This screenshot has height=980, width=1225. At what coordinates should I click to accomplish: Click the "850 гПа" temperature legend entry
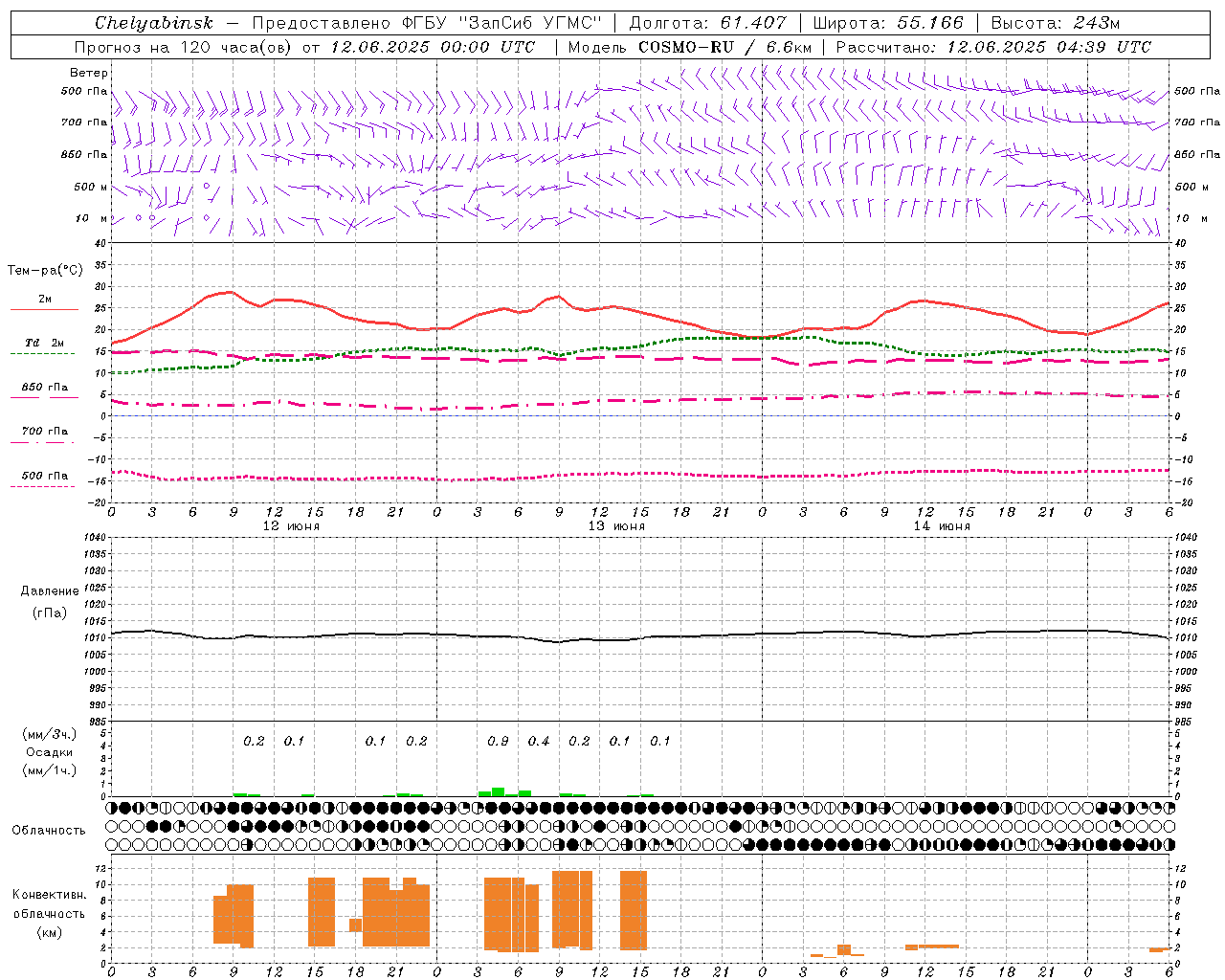[44, 388]
